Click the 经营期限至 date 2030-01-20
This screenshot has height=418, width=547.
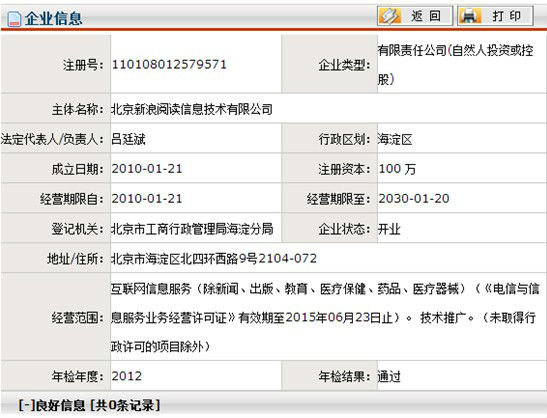(414, 199)
